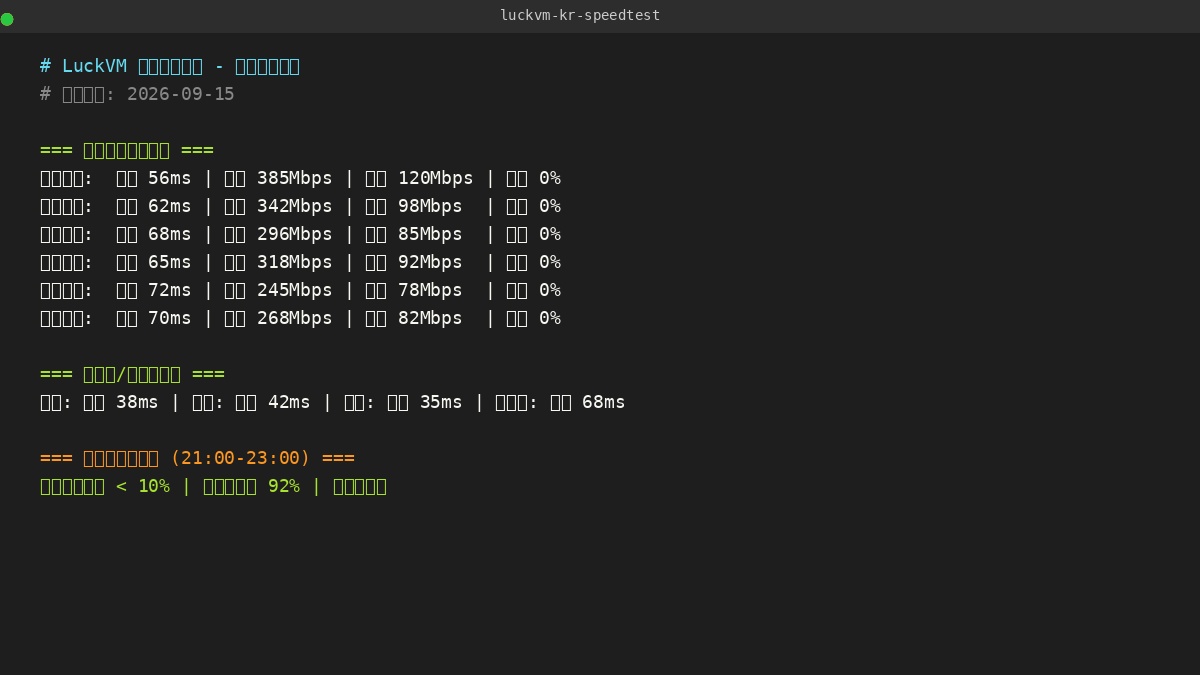Select 0% in the row with 56ms
Image resolution: width=1200 pixels, height=675 pixels.
pyautogui.click(x=550, y=178)
